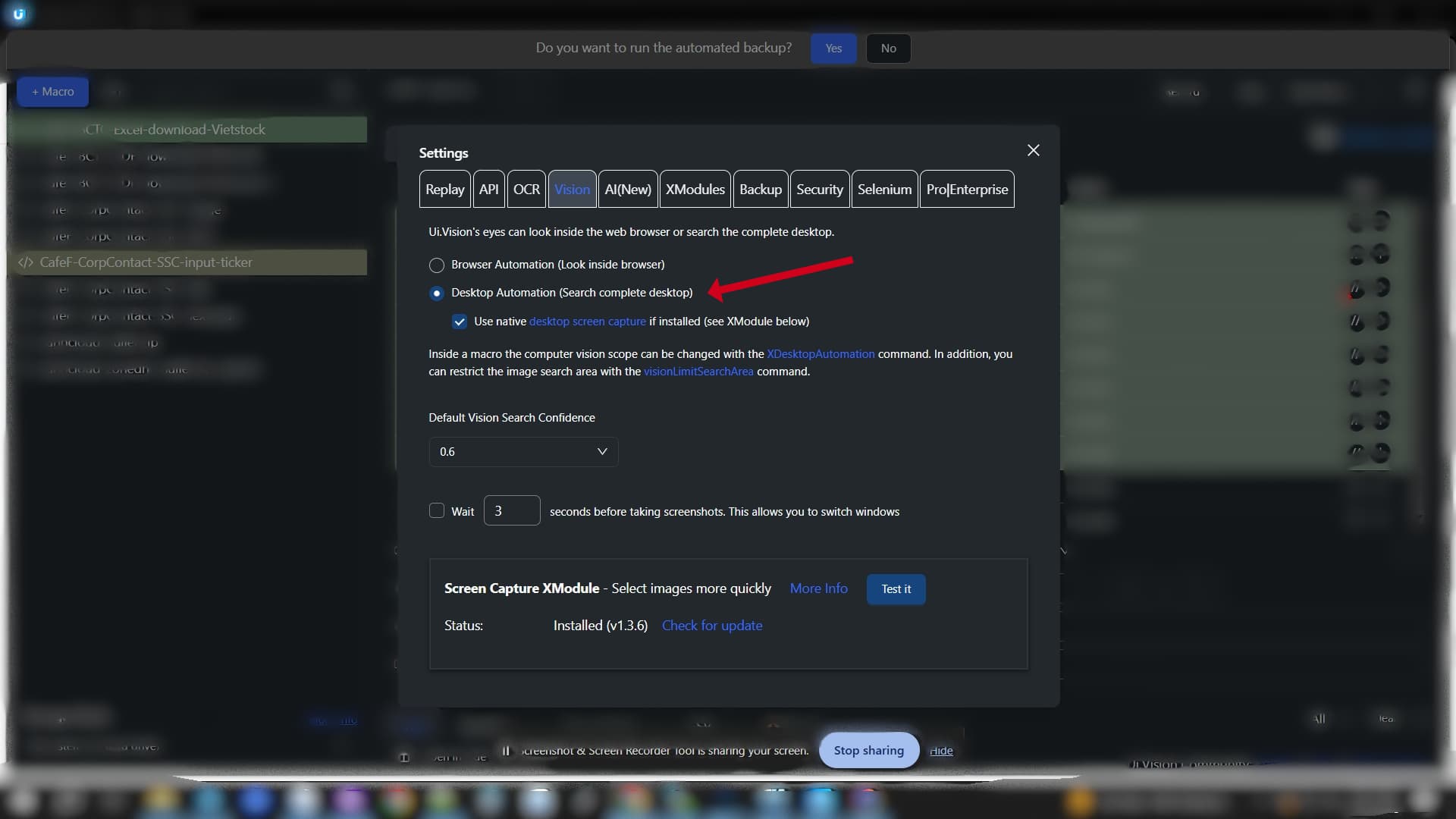Close the Settings dialog with X
Image resolution: width=1456 pixels, height=819 pixels.
1033,150
